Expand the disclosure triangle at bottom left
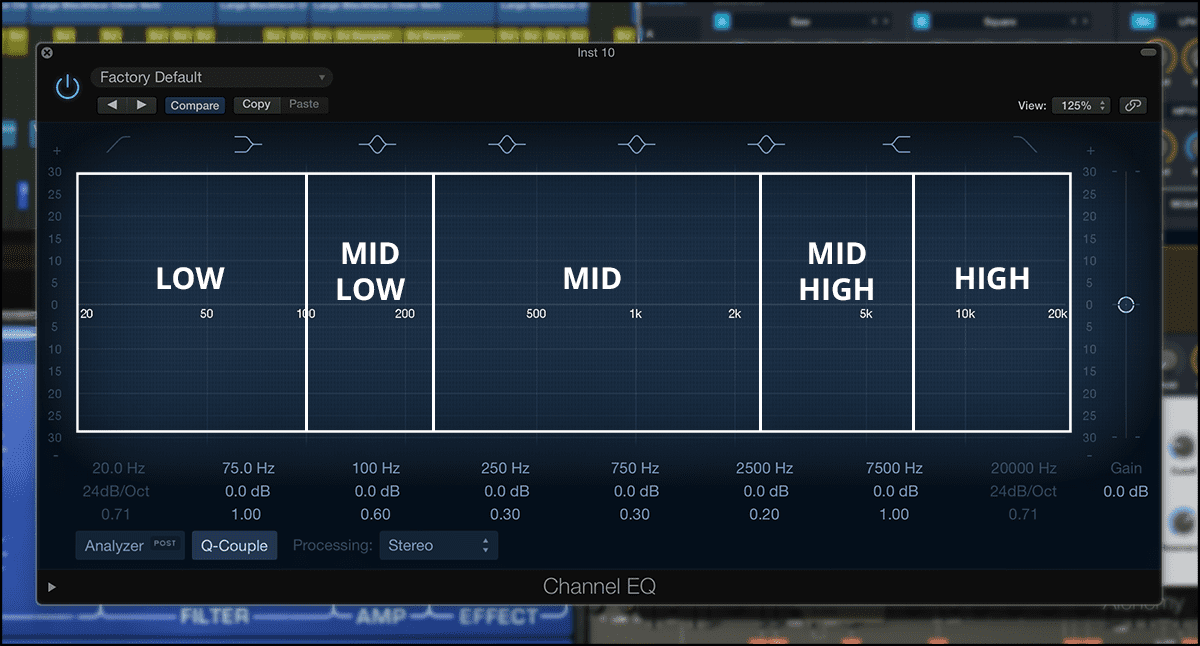Viewport: 1200px width, 646px height. click(52, 587)
